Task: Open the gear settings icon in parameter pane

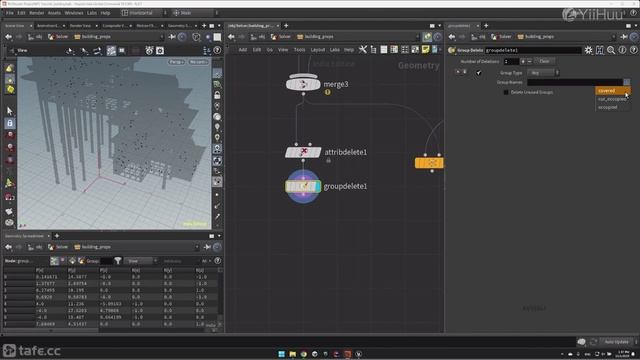Action: [588, 50]
